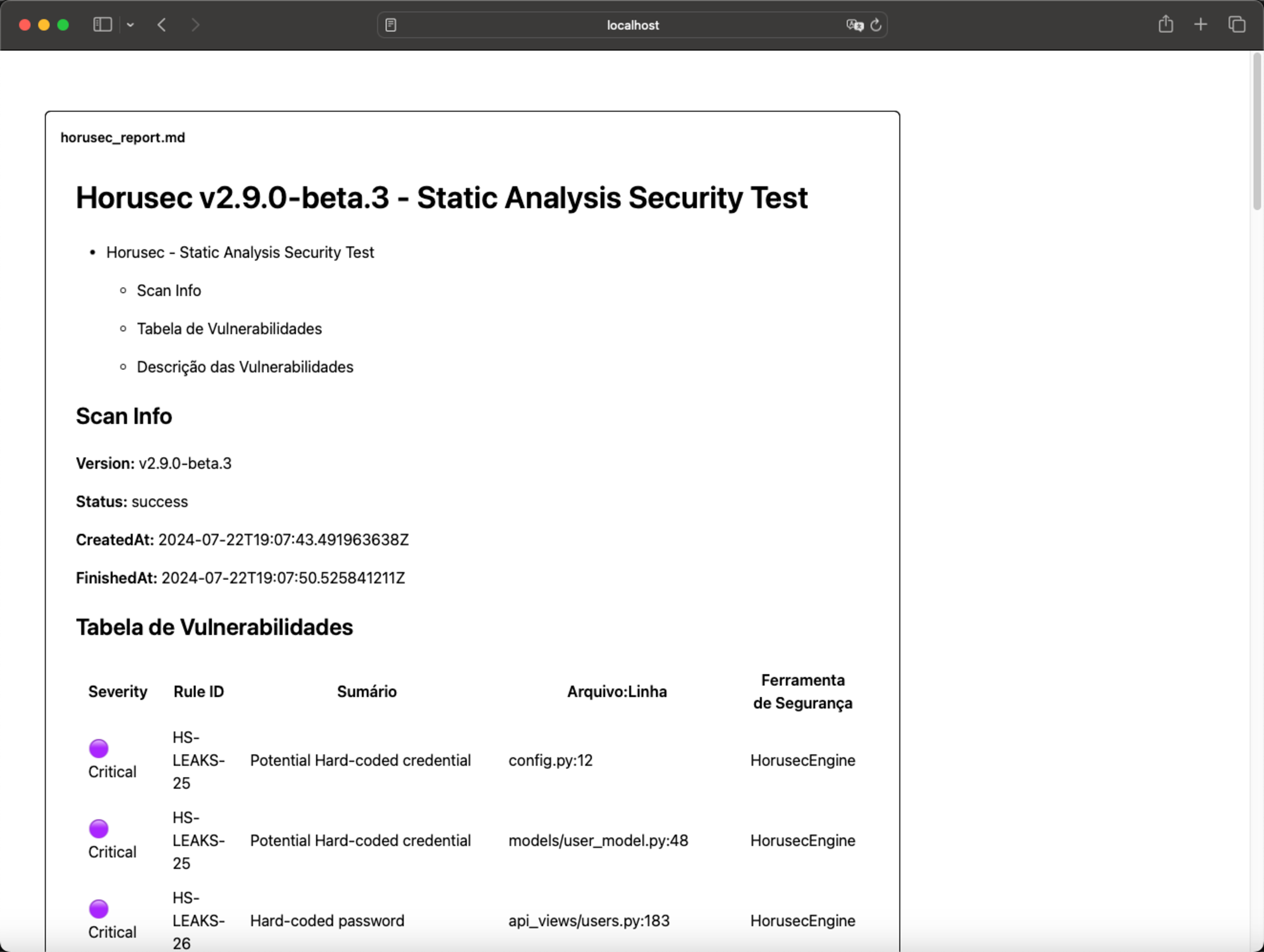The height and width of the screenshot is (952, 1264).
Task: Click the translate page icon
Action: tap(854, 24)
